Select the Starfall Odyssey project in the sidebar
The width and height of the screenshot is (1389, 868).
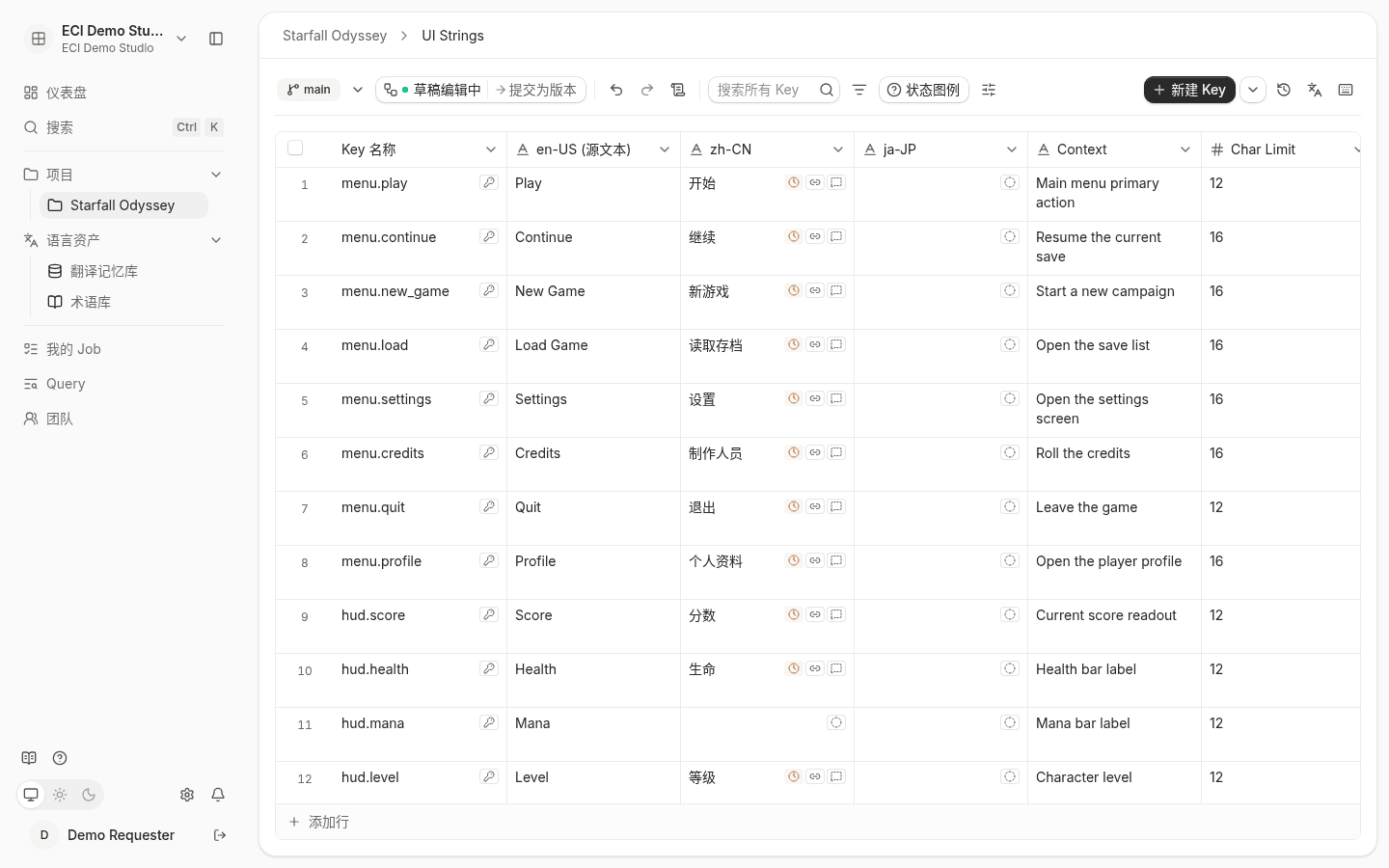pos(123,205)
